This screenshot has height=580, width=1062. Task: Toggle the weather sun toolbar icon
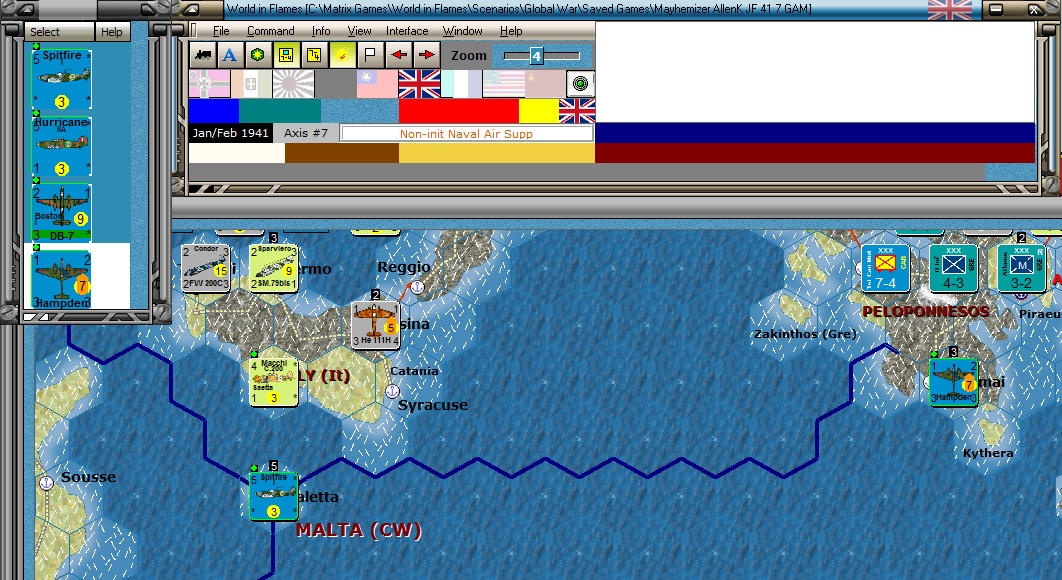[342, 56]
